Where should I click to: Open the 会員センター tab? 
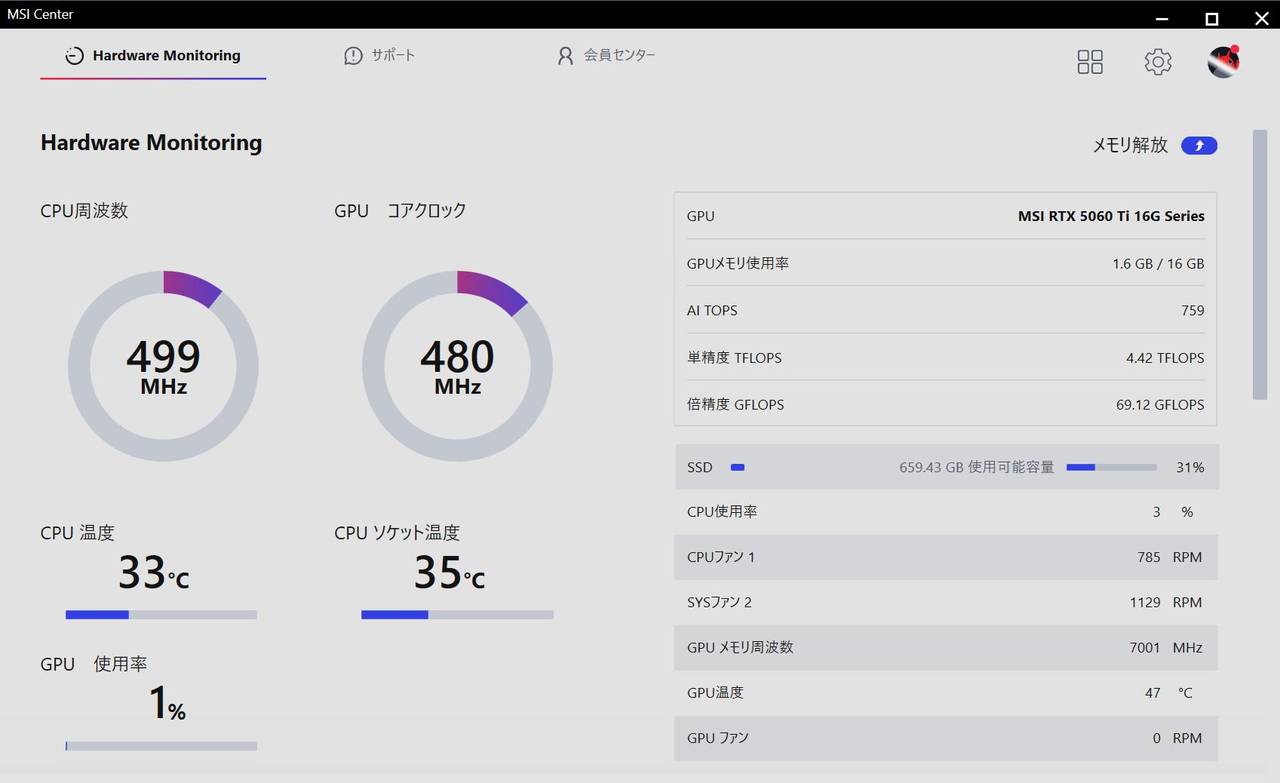tap(606, 56)
